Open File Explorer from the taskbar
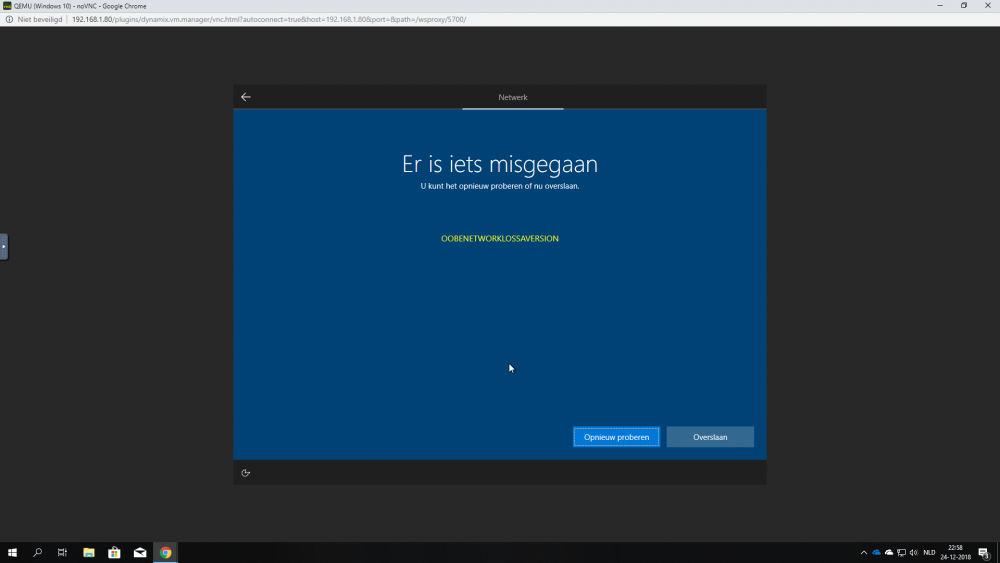 point(89,553)
